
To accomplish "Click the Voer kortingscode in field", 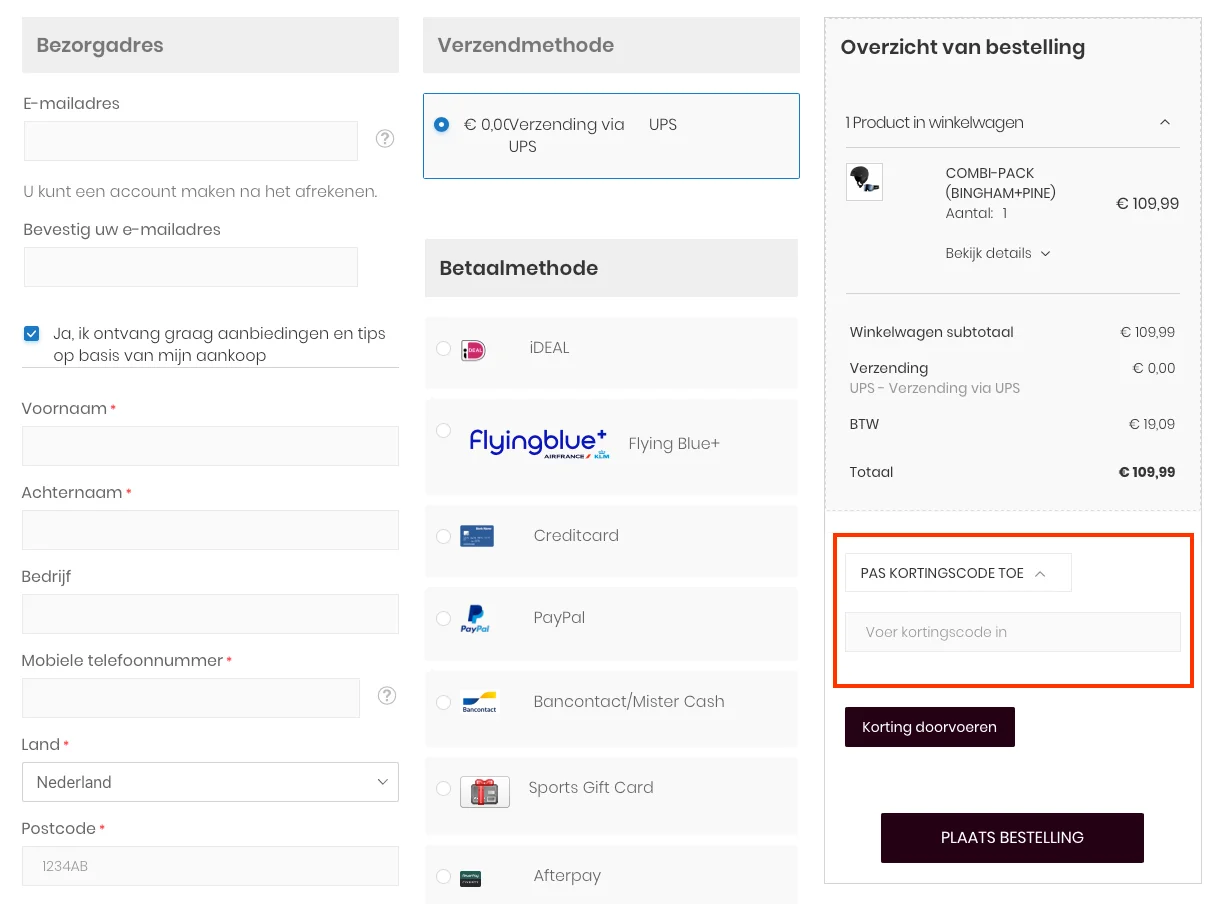I will click(1012, 632).
